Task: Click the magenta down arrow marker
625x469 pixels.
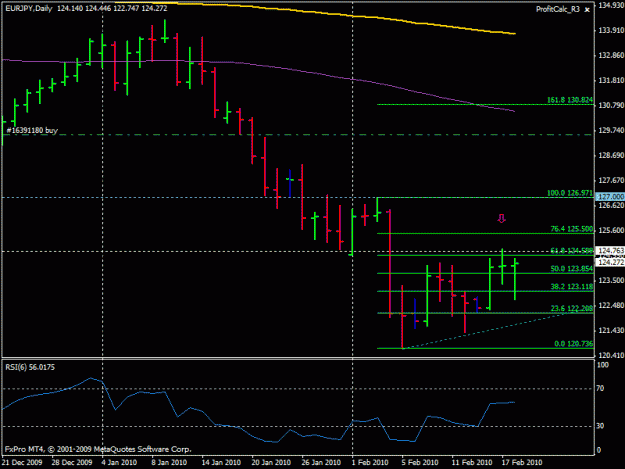Action: (x=501, y=218)
